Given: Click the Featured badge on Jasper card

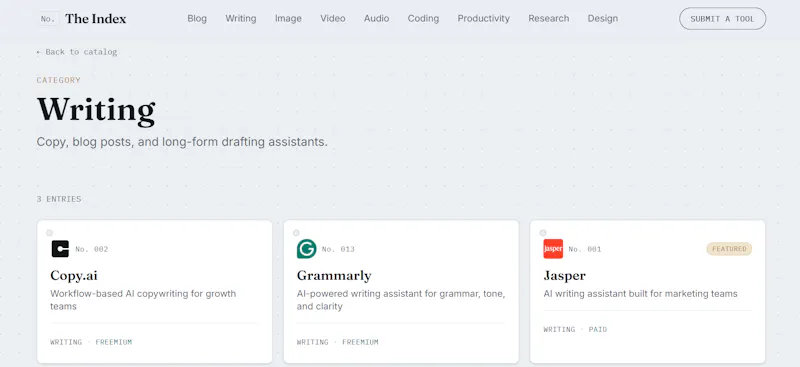Looking at the screenshot, I should tap(729, 249).
